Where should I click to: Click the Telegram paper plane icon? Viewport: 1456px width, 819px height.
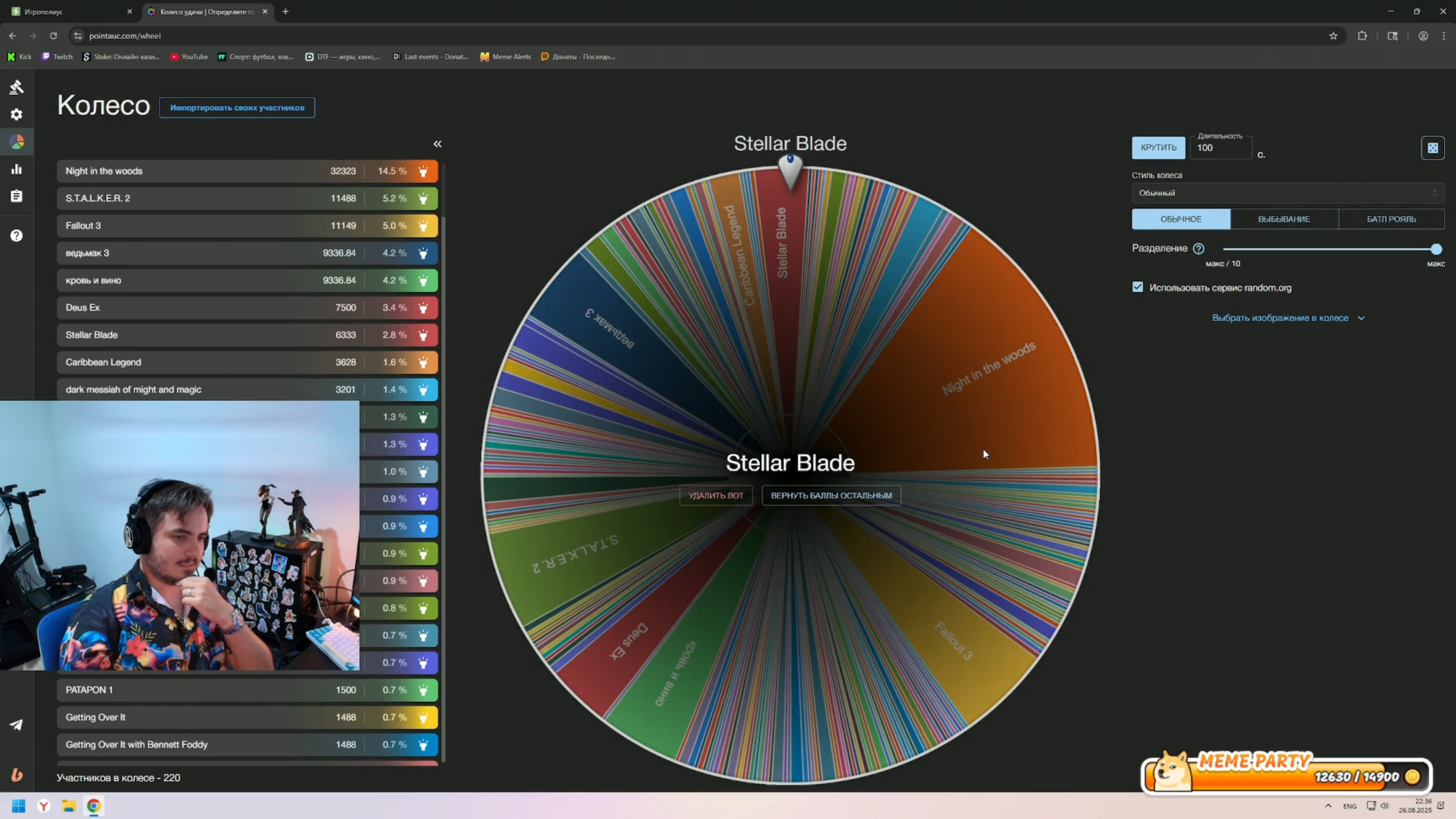pyautogui.click(x=16, y=725)
